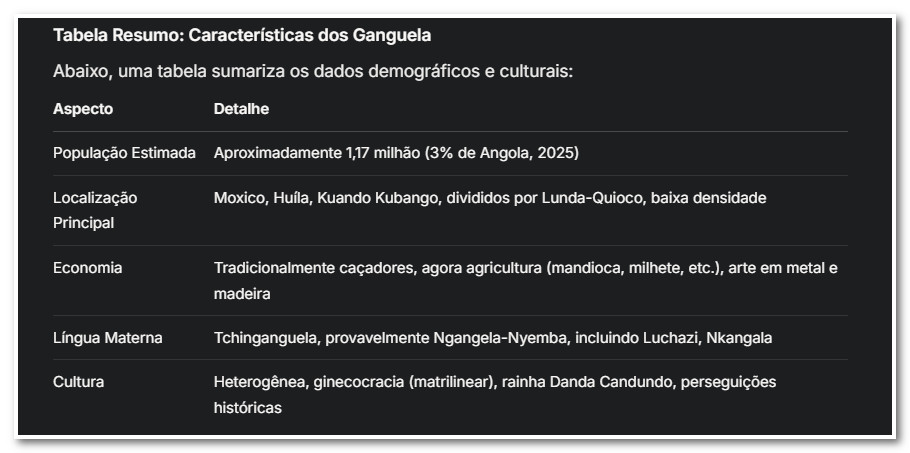
Task: Click the heading 'Tabela Resumo: Características dos Ganguela'
Action: tap(242, 35)
